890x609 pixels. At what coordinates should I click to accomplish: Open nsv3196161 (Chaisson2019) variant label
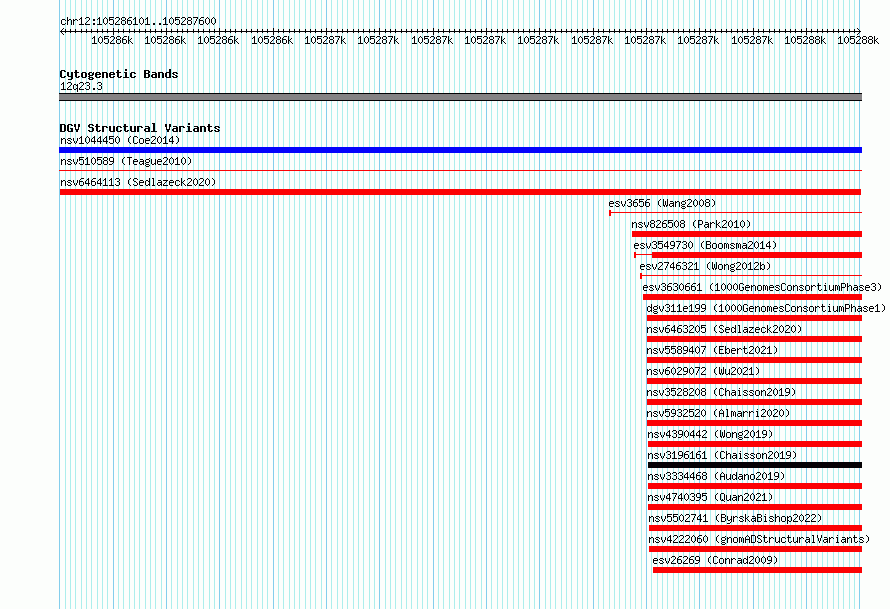tap(722, 455)
